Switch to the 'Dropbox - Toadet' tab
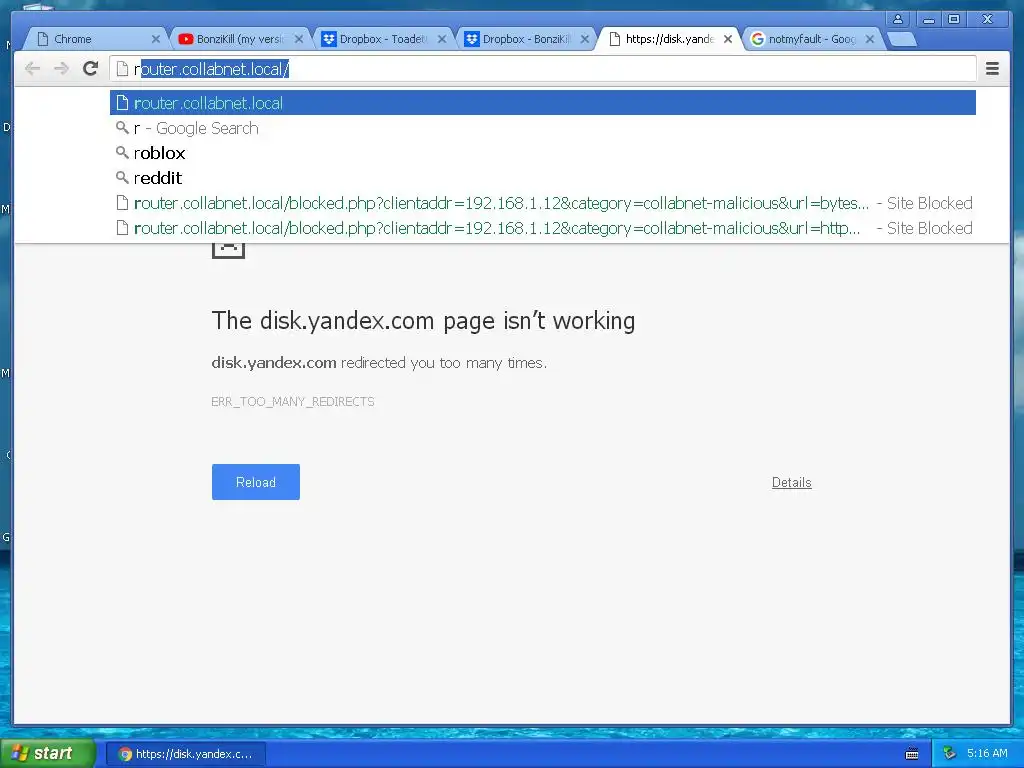Image resolution: width=1024 pixels, height=768 pixels. (382, 39)
